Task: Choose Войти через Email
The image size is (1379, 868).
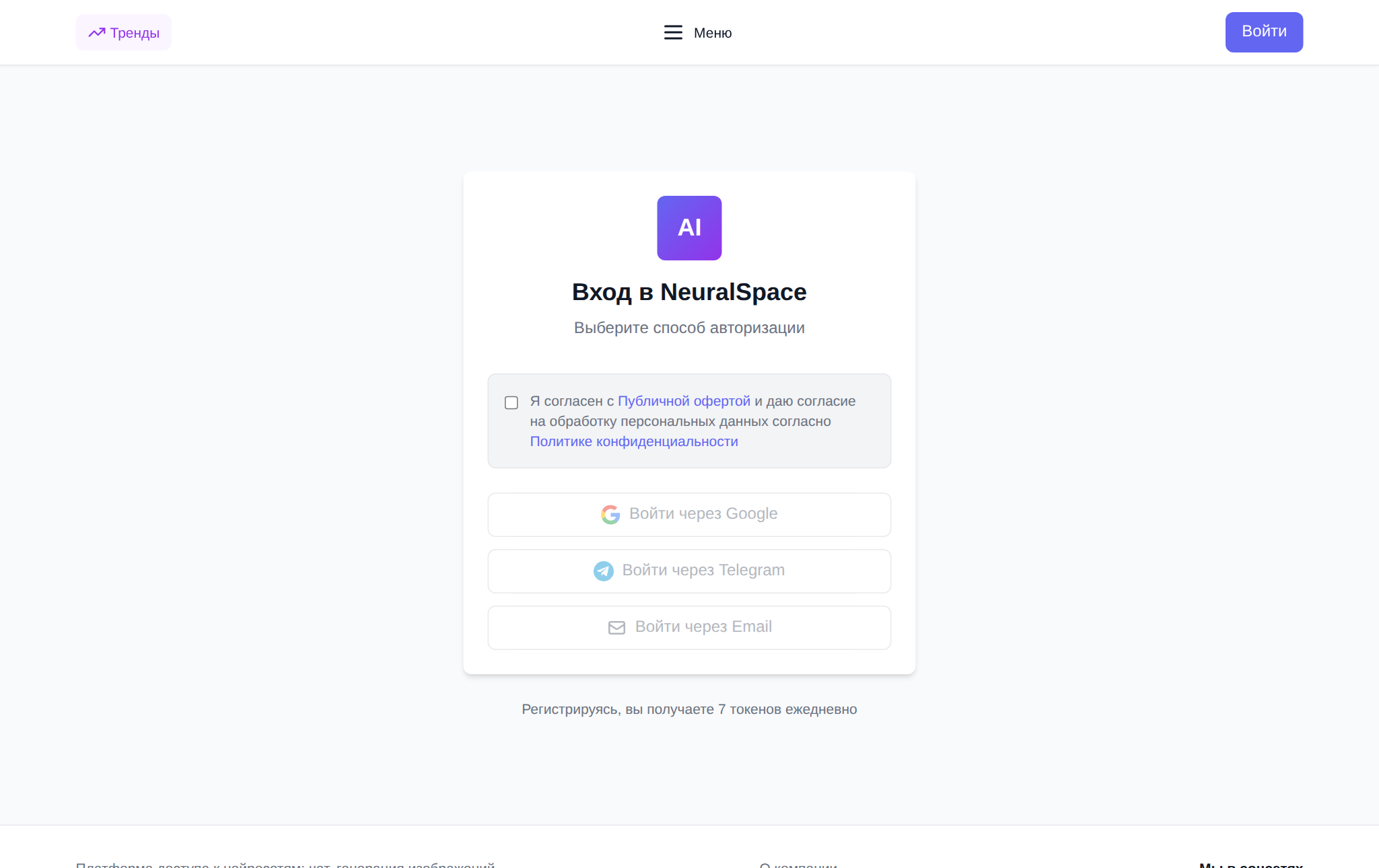Action: pyautogui.click(x=689, y=628)
